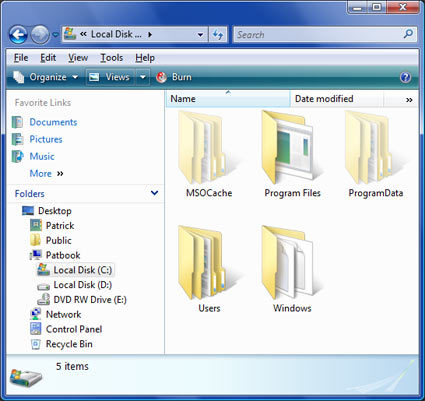Click the Network icon in tree
Image resolution: width=425 pixels, height=401 pixels.
coord(36,314)
